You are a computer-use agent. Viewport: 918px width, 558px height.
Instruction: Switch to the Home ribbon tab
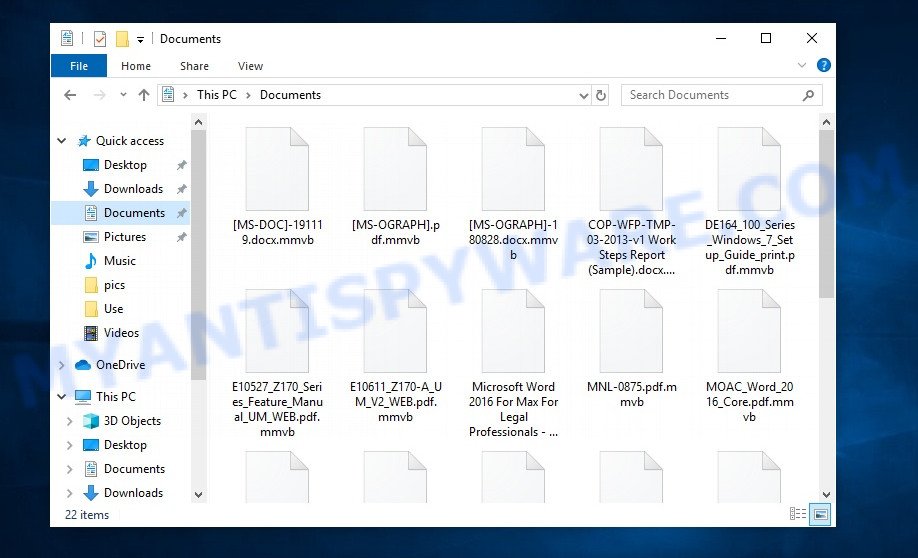(x=136, y=66)
